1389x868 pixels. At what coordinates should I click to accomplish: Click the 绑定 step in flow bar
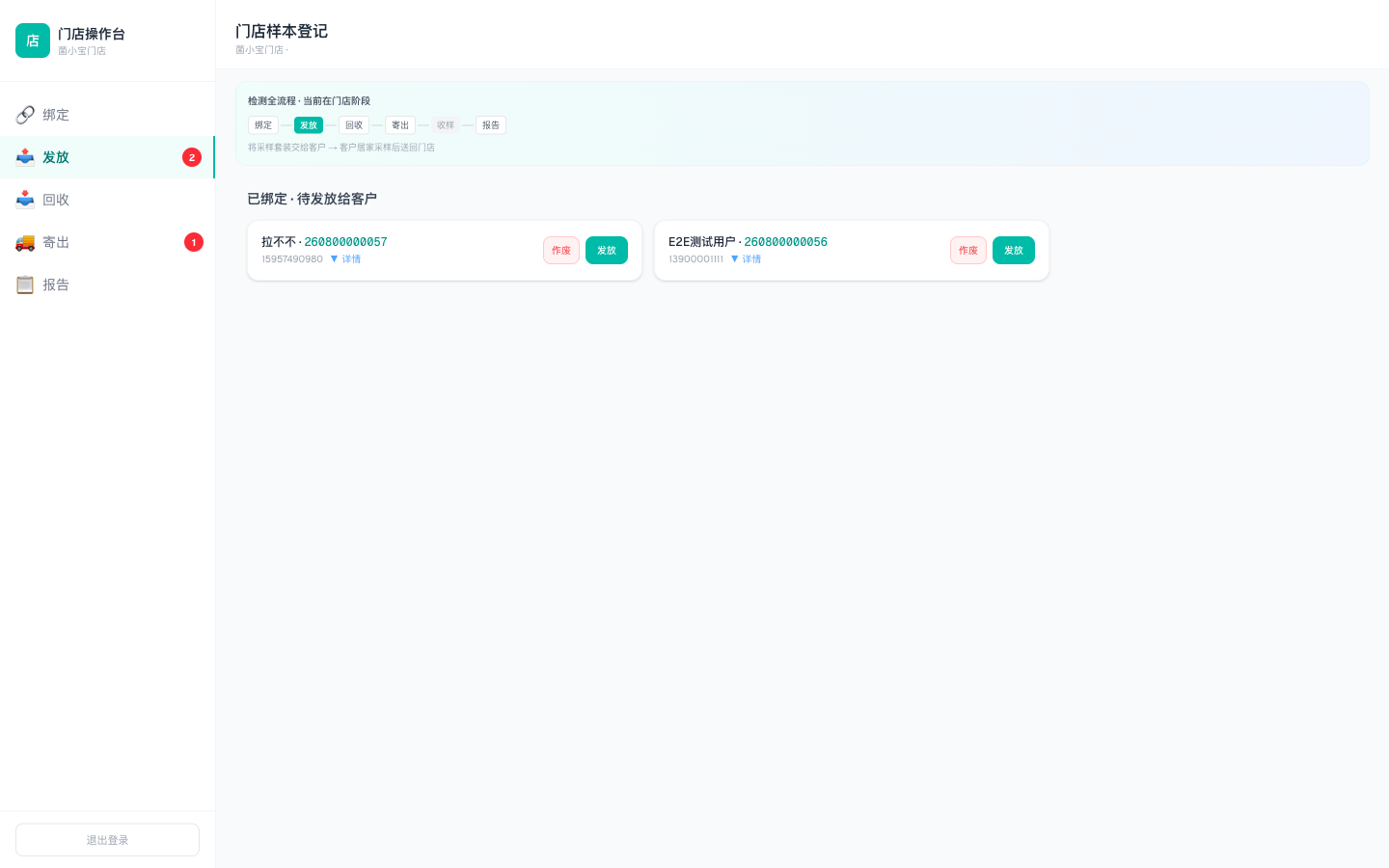click(263, 125)
